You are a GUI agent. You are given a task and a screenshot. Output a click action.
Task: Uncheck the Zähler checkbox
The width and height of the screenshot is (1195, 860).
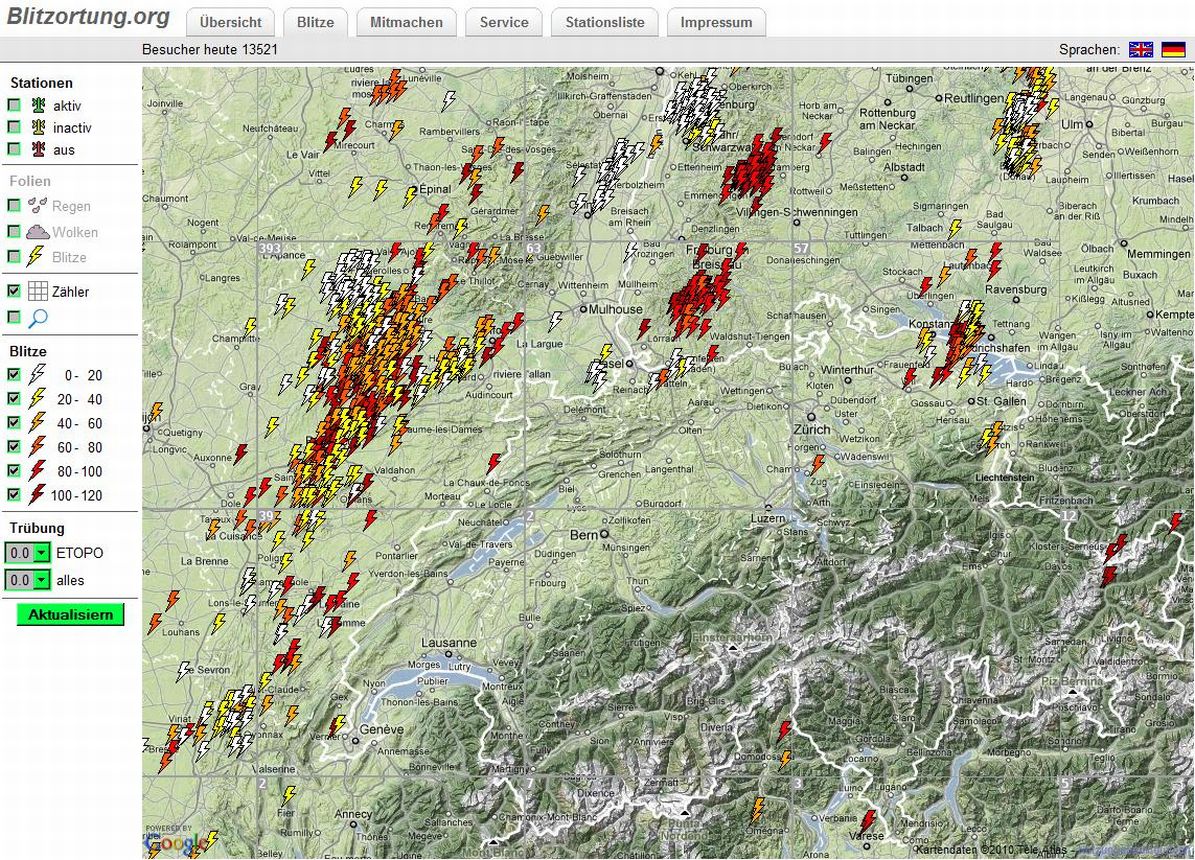(x=14, y=292)
